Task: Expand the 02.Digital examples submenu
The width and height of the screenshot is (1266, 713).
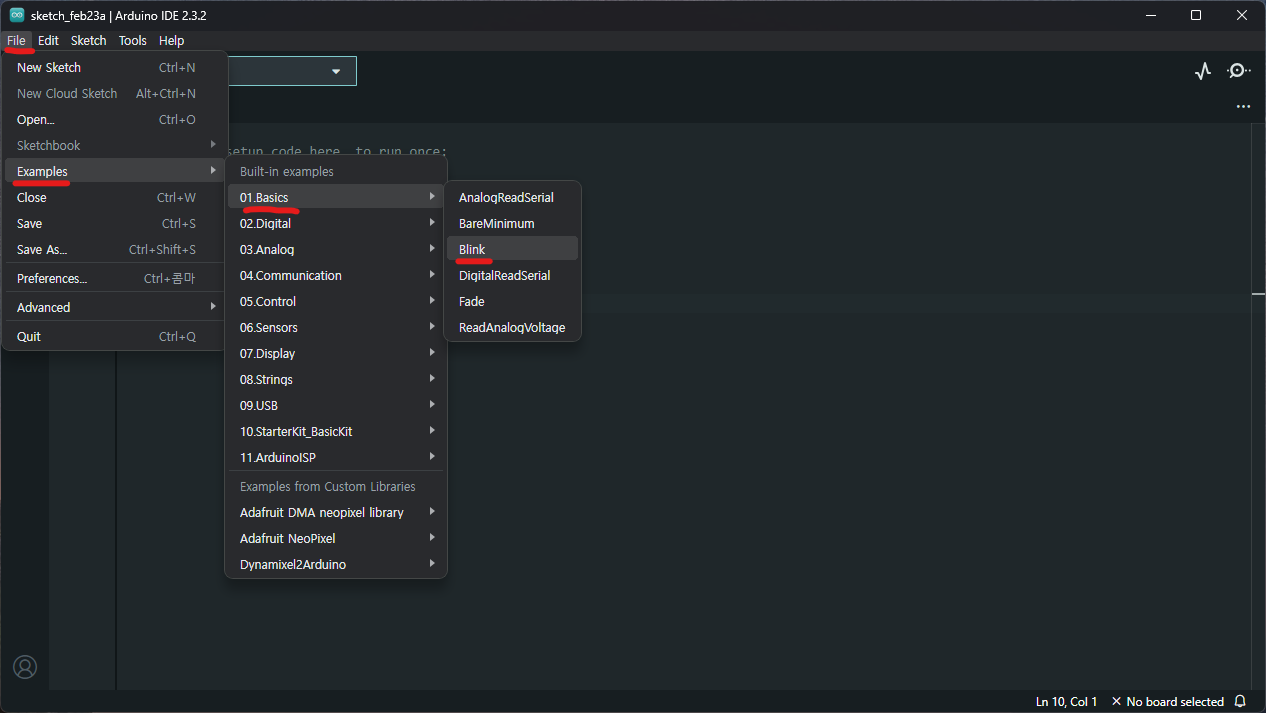Action: click(336, 224)
